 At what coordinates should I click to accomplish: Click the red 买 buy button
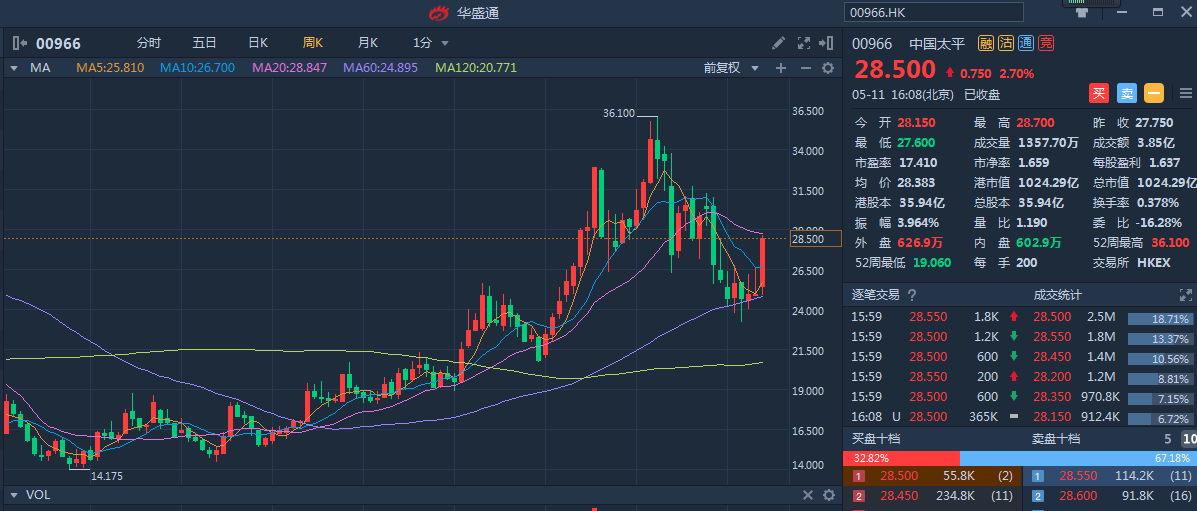click(1099, 94)
